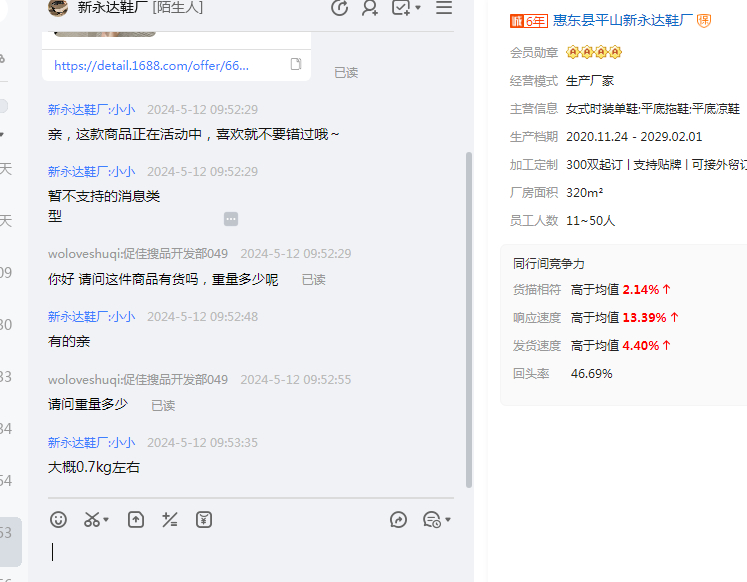Click the orange 保 guarantee badge
The image size is (747, 582).
point(704,21)
